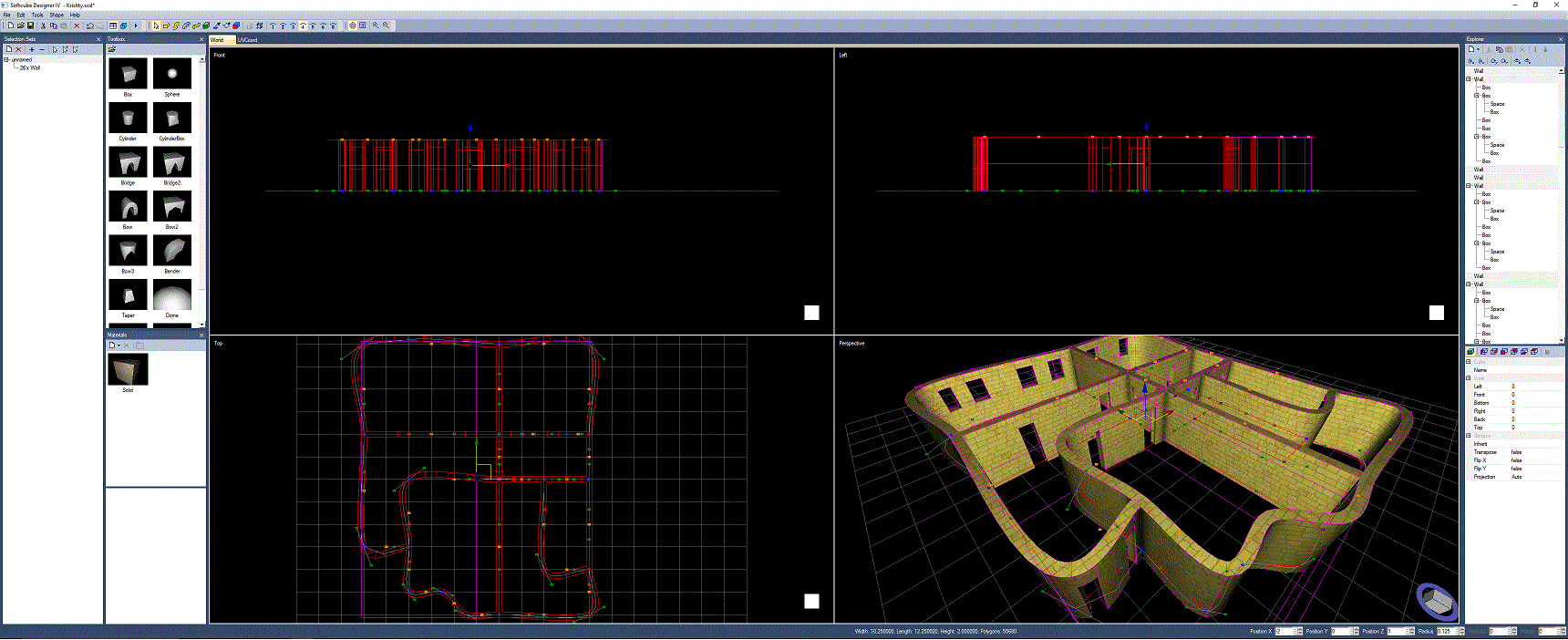
Task: Collapse the 'unnamed' selection set node
Action: coord(6,60)
